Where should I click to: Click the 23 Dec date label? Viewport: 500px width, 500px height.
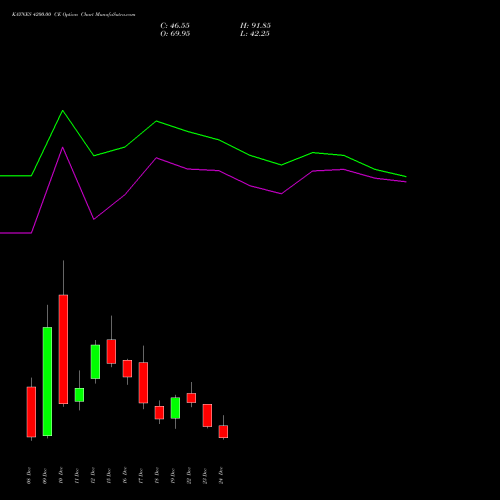click(205, 476)
